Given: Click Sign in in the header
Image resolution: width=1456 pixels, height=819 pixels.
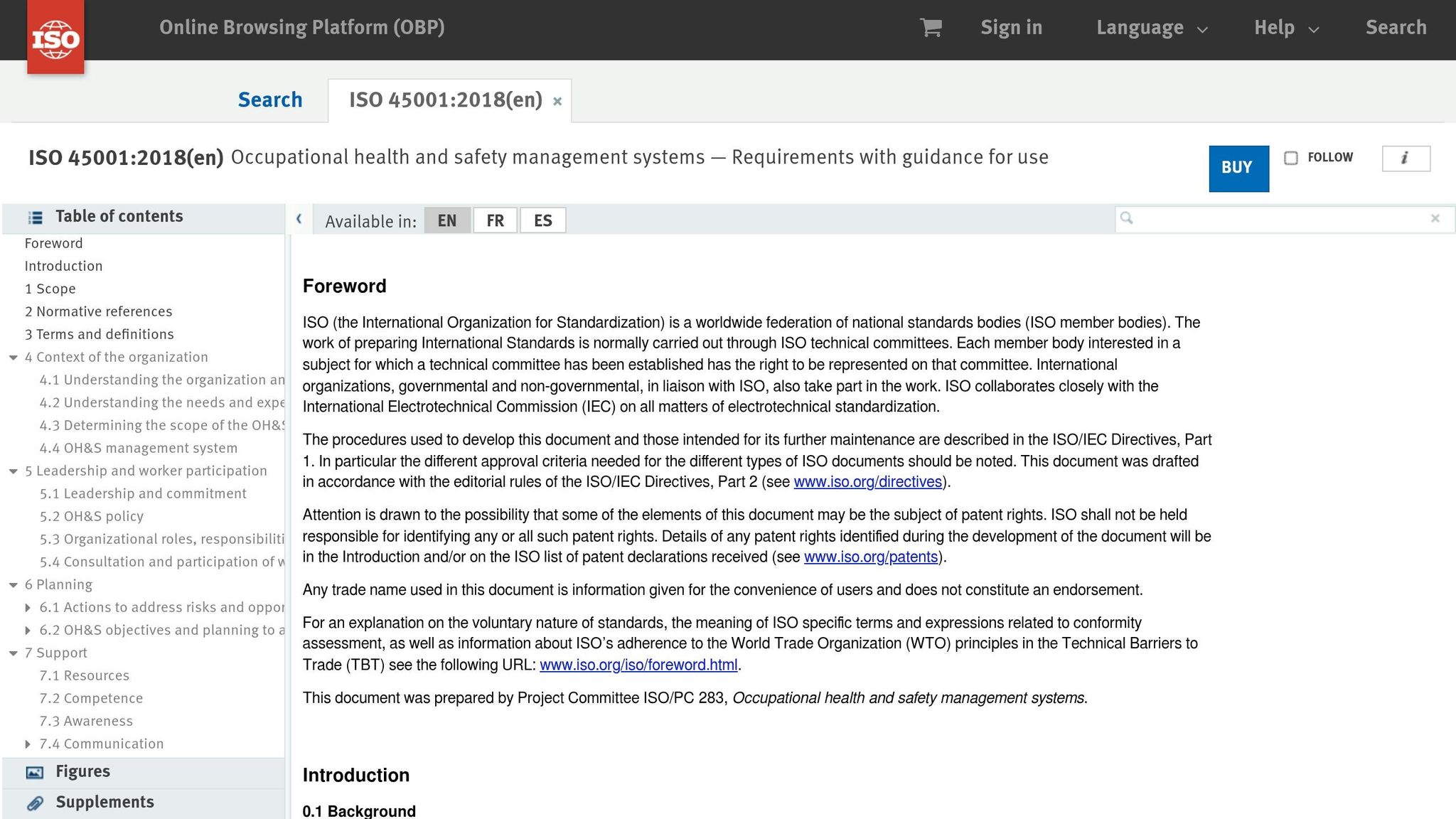Looking at the screenshot, I should click(1011, 28).
